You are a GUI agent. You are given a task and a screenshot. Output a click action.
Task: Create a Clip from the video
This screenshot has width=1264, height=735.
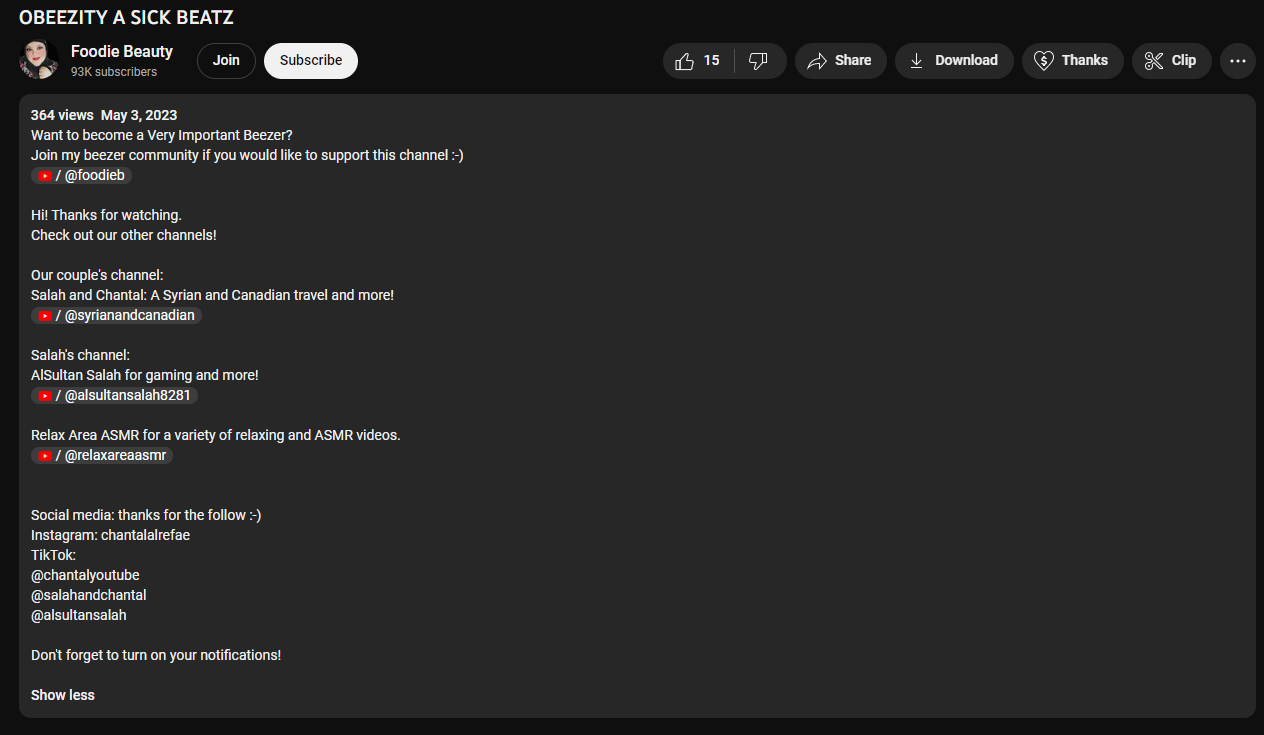pos(1172,60)
